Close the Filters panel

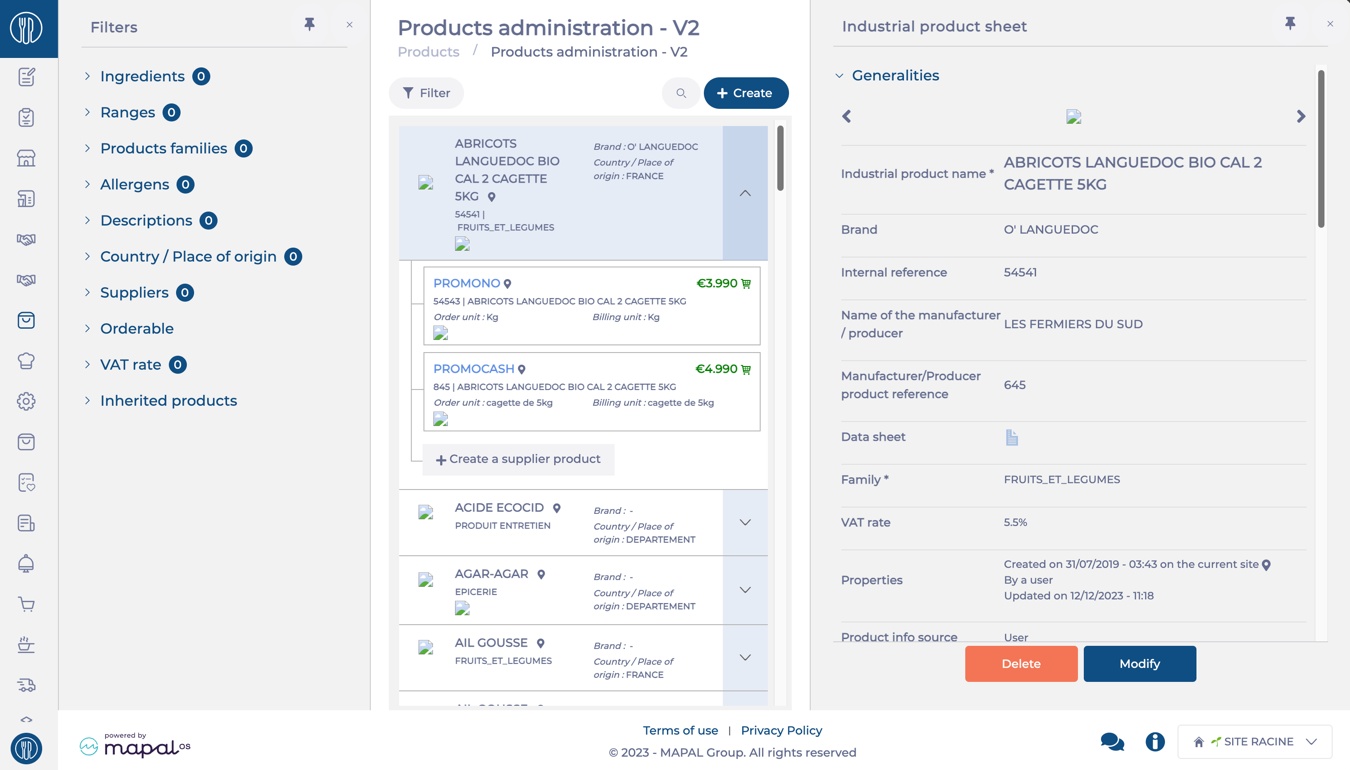pyautogui.click(x=349, y=25)
